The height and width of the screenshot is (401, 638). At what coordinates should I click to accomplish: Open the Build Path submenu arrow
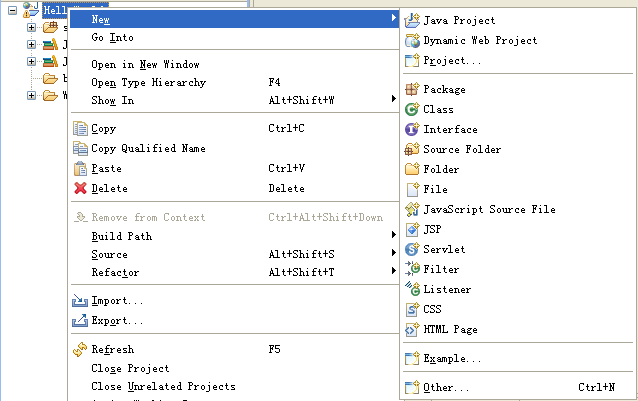(393, 235)
